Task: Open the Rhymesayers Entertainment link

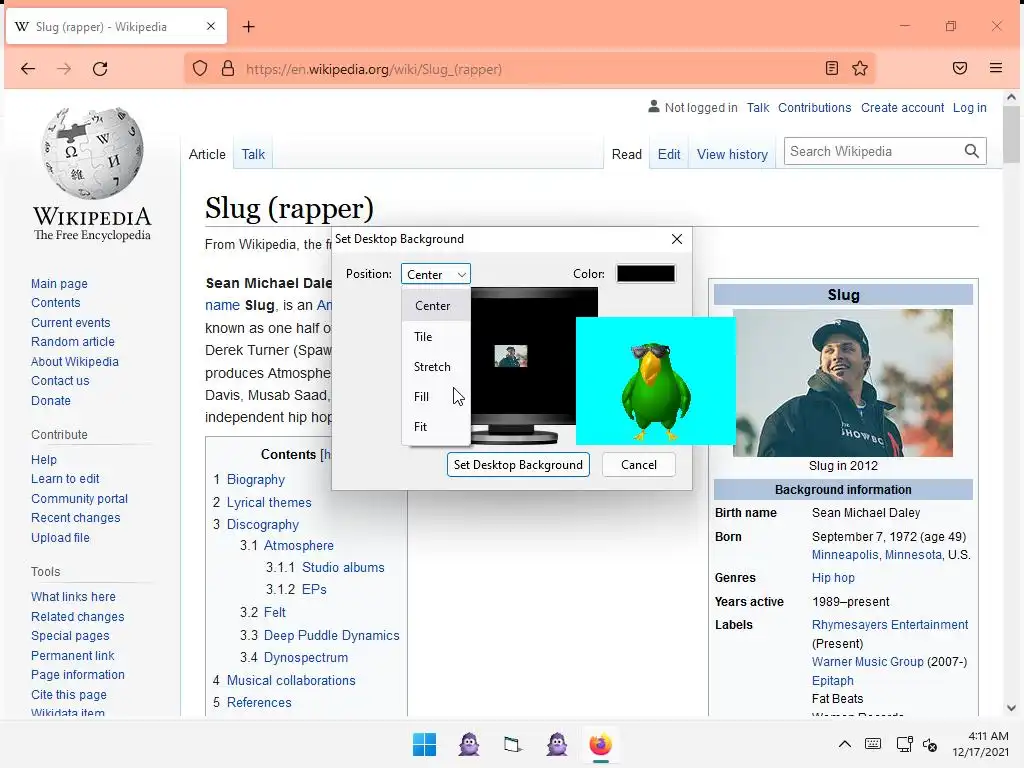Action: 889,624
